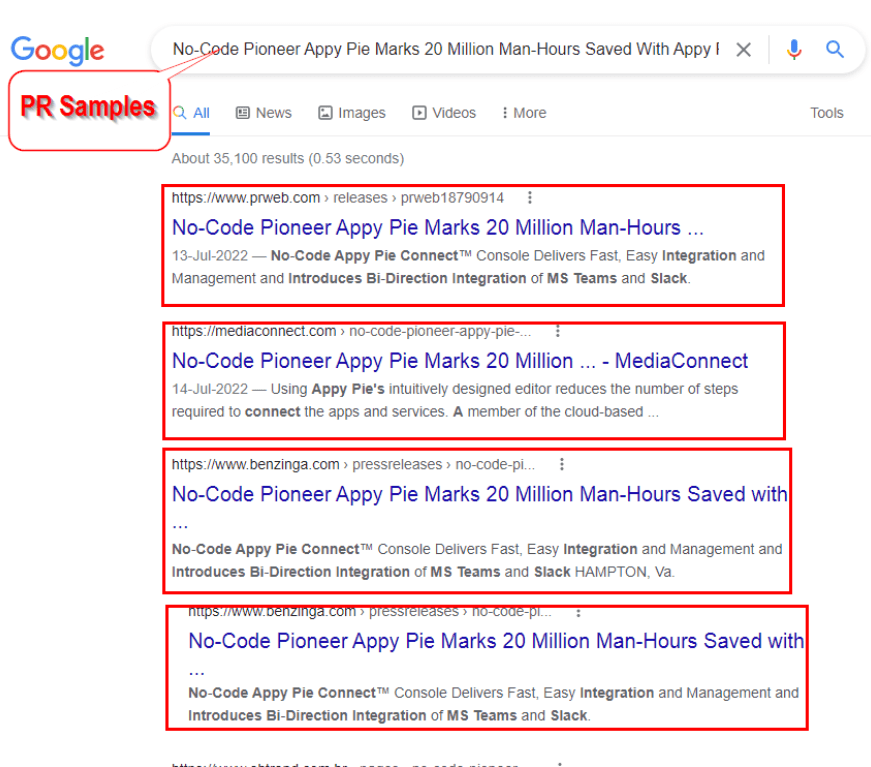Open the prweb result titled No-Code Pioneer
The height and width of the screenshot is (767, 871).
(438, 227)
